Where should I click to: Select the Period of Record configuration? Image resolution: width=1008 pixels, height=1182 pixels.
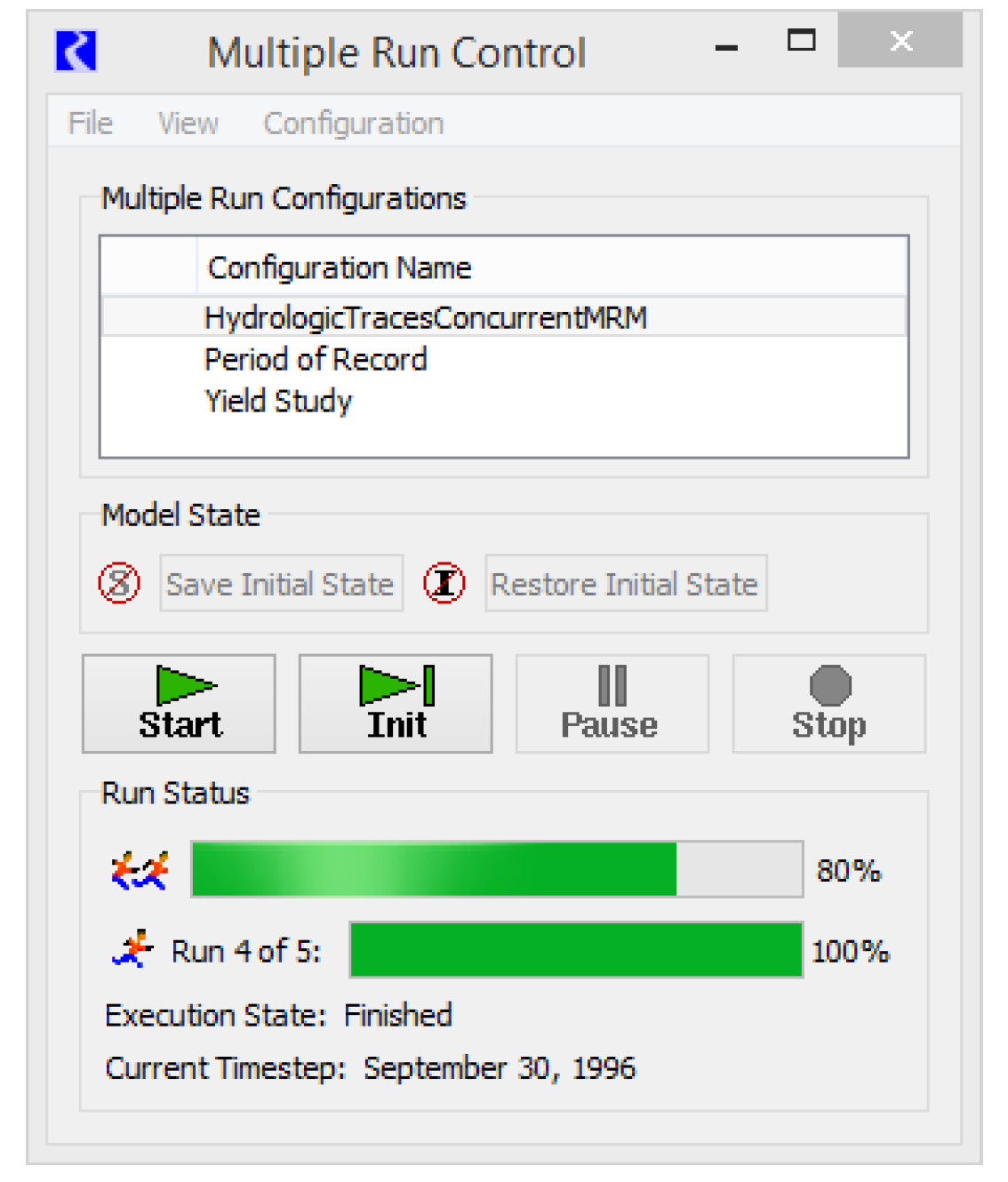click(x=316, y=359)
